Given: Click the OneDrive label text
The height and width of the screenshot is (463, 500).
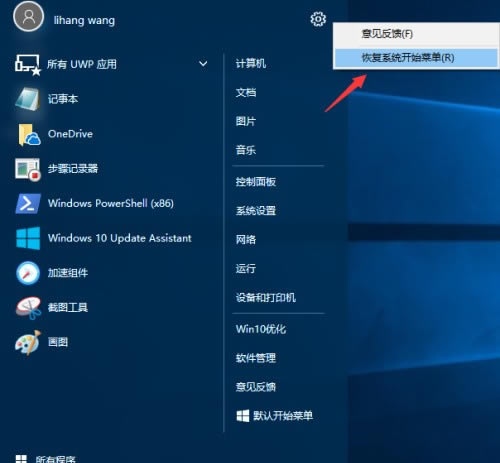Looking at the screenshot, I should (70, 134).
